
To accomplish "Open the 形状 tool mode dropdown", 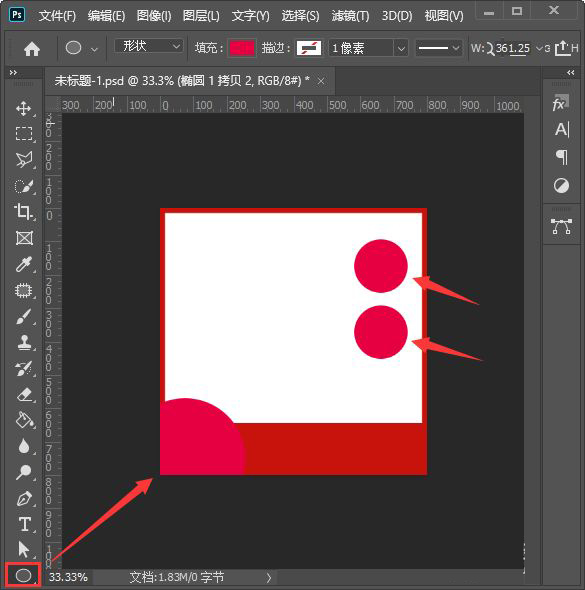I will point(149,46).
